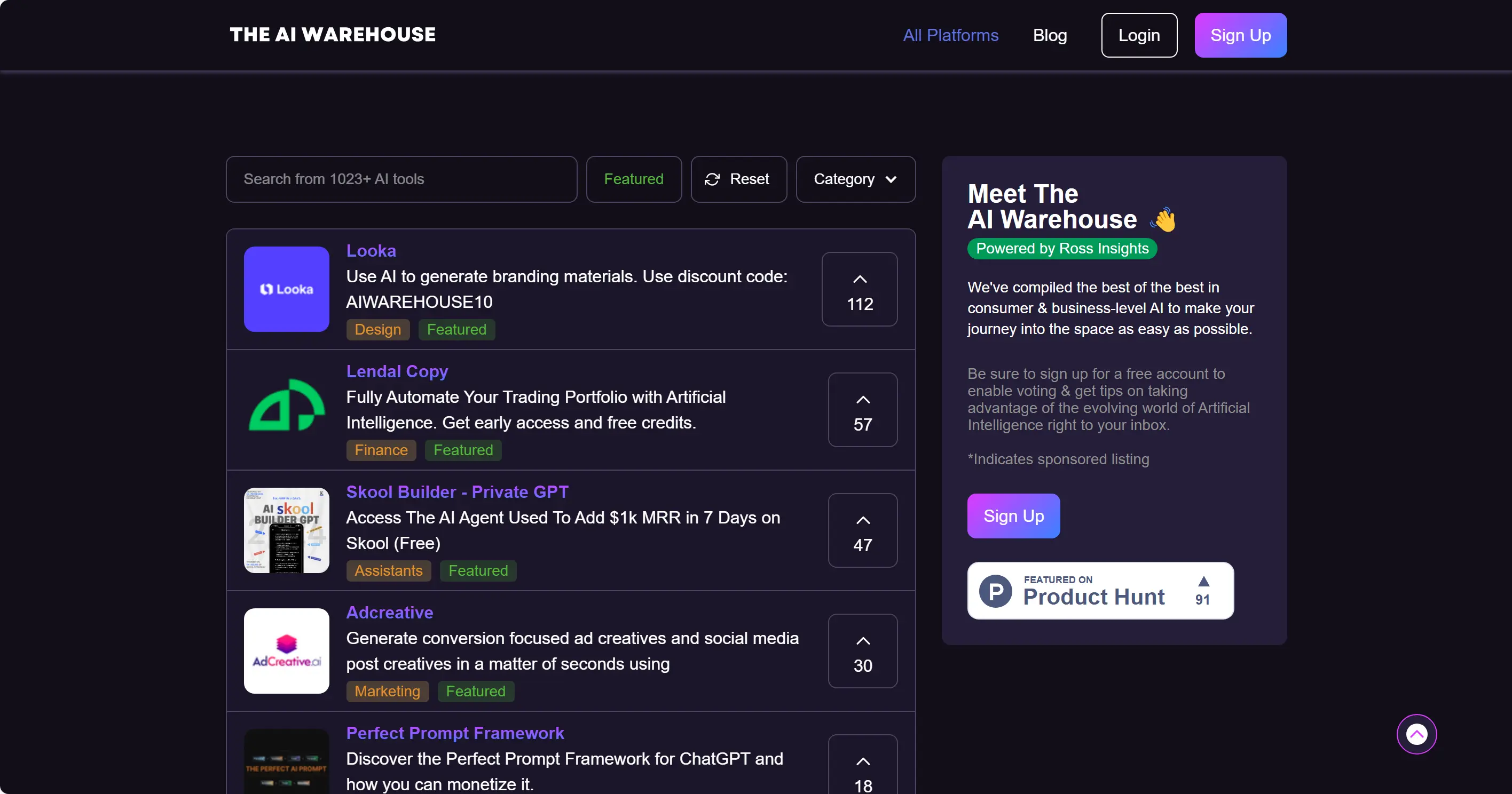Open the Product Hunt featured badge
Viewport: 1512px width, 794px height.
pyautogui.click(x=1100, y=590)
